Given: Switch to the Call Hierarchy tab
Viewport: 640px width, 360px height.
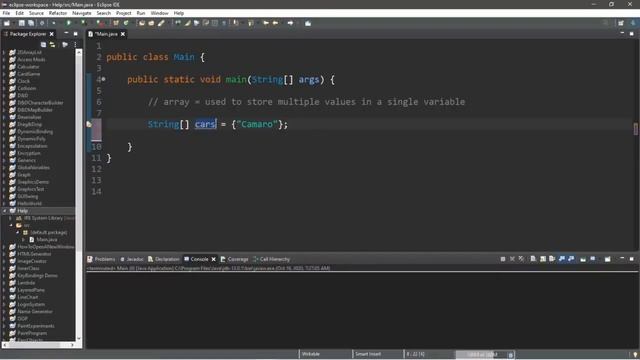Looking at the screenshot, I should point(271,259).
